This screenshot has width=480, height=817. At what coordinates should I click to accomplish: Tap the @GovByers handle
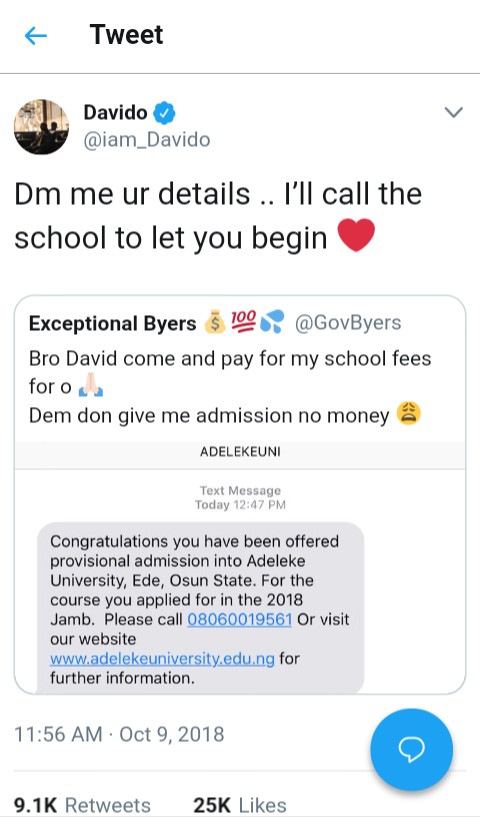click(x=348, y=323)
